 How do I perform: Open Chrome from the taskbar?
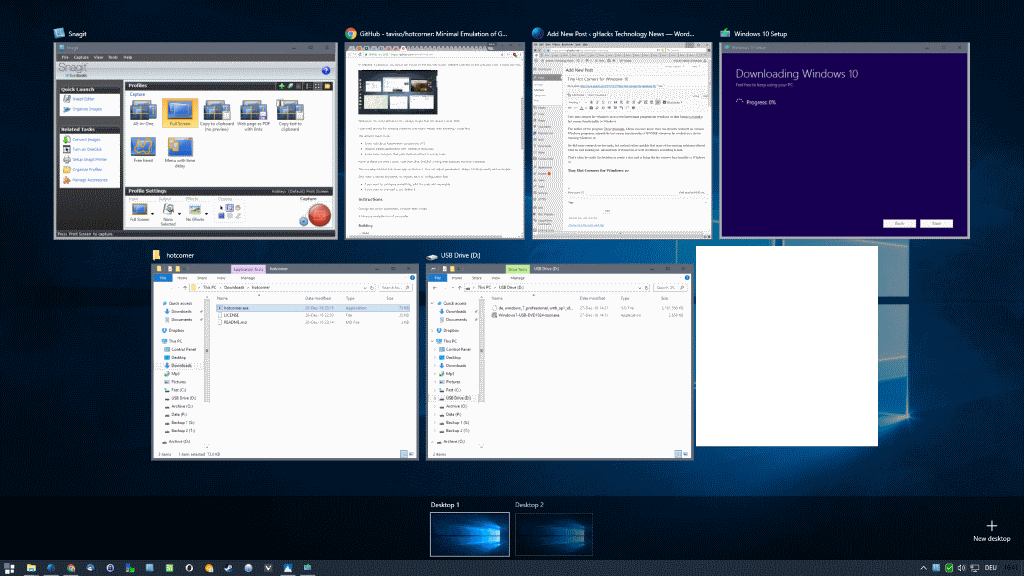coord(71,568)
